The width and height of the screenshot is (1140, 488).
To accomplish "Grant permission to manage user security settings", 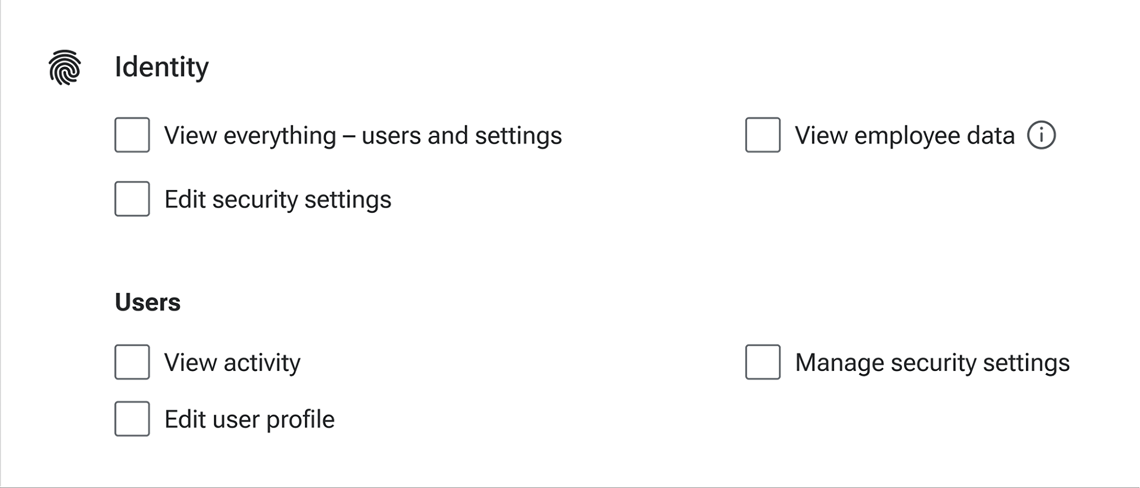I will click(x=762, y=362).
